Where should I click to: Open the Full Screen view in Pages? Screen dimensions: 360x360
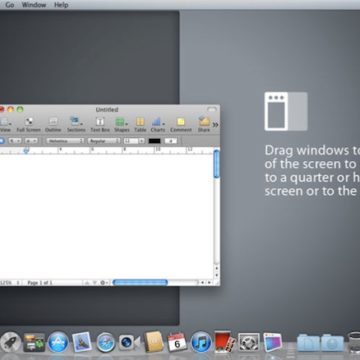pos(29,124)
